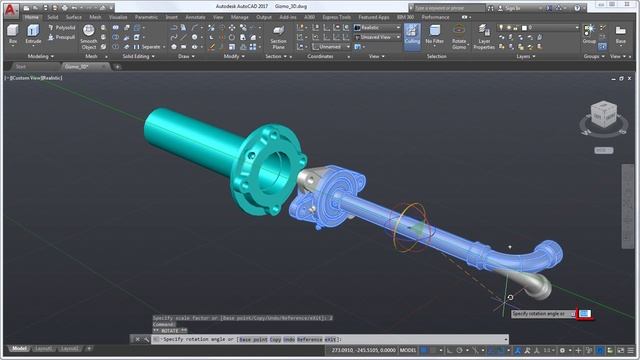This screenshot has width=640, height=360.
Task: Select the Box solid tool
Action: (13, 35)
